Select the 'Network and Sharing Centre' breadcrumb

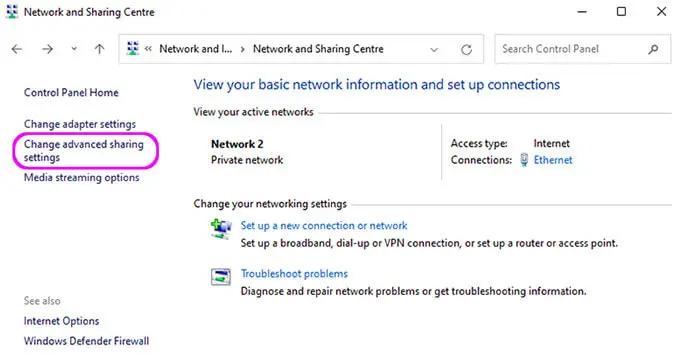pos(318,49)
